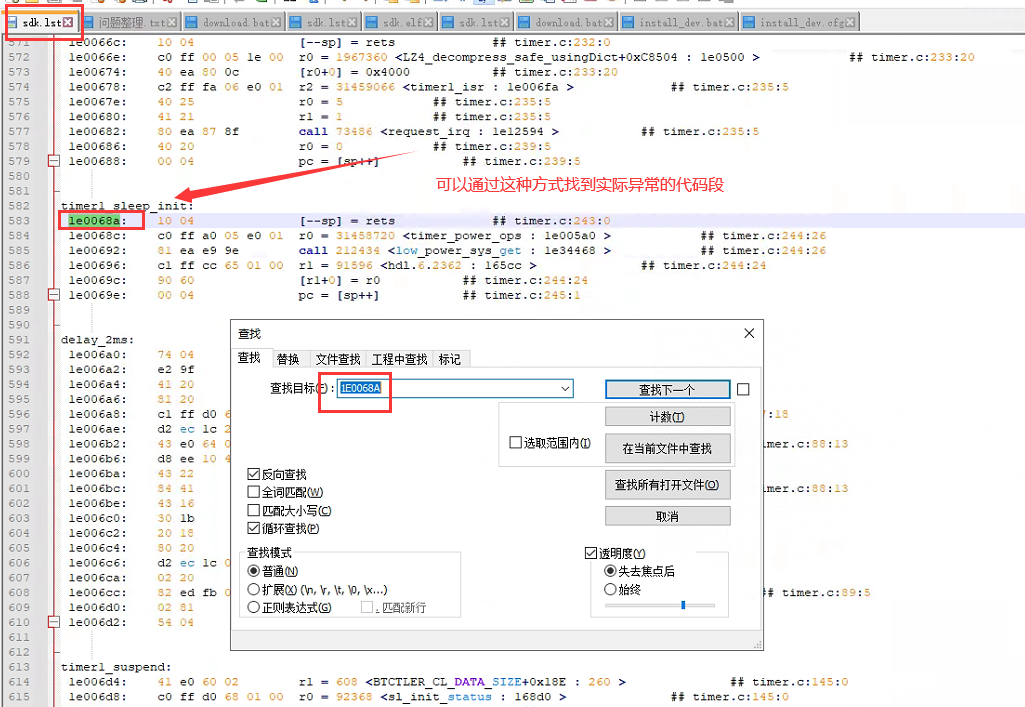Close the install_dev.cfg tab via its X icon
This screenshot has width=1025, height=707.
click(x=850, y=22)
